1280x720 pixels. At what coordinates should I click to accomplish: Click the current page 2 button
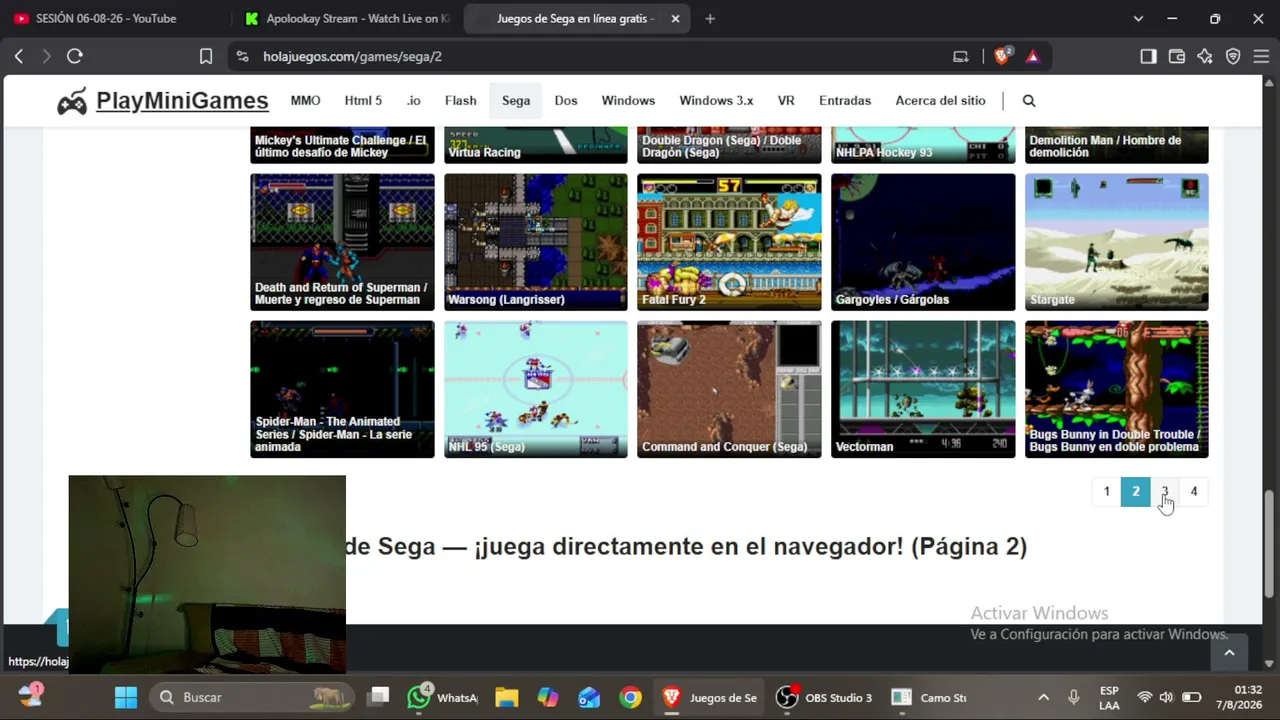(1135, 491)
